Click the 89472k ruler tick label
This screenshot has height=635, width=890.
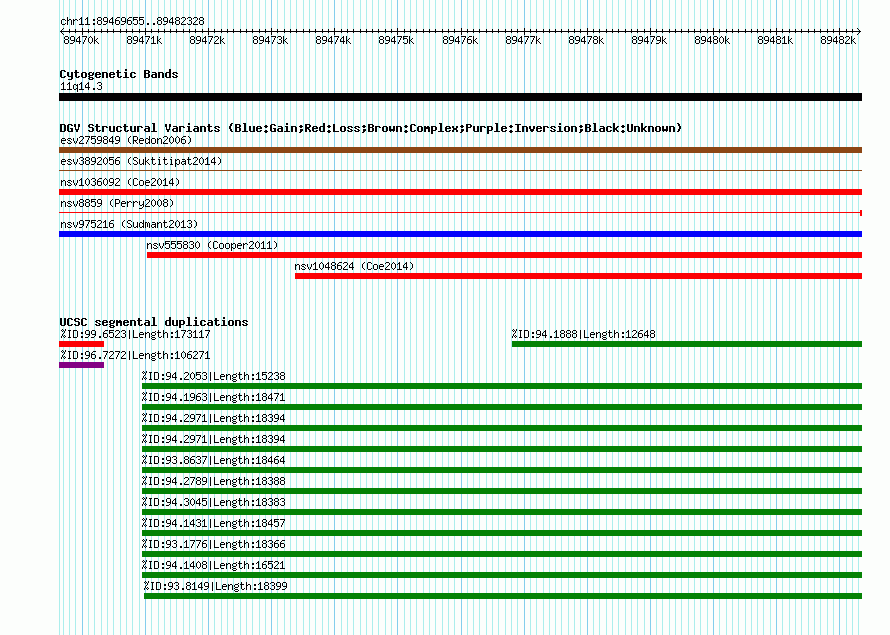click(207, 40)
